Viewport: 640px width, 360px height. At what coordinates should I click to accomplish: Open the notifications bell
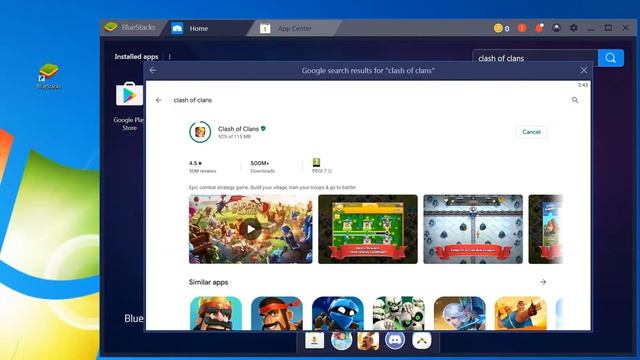click(539, 28)
